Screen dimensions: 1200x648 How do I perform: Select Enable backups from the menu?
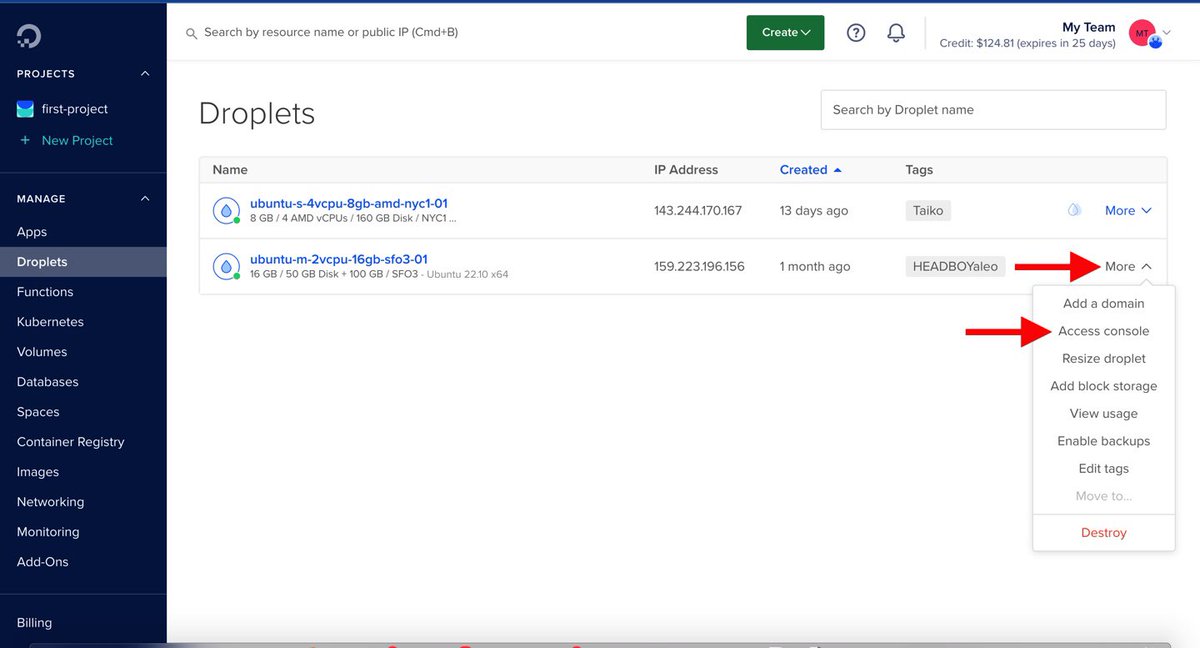[1103, 440]
